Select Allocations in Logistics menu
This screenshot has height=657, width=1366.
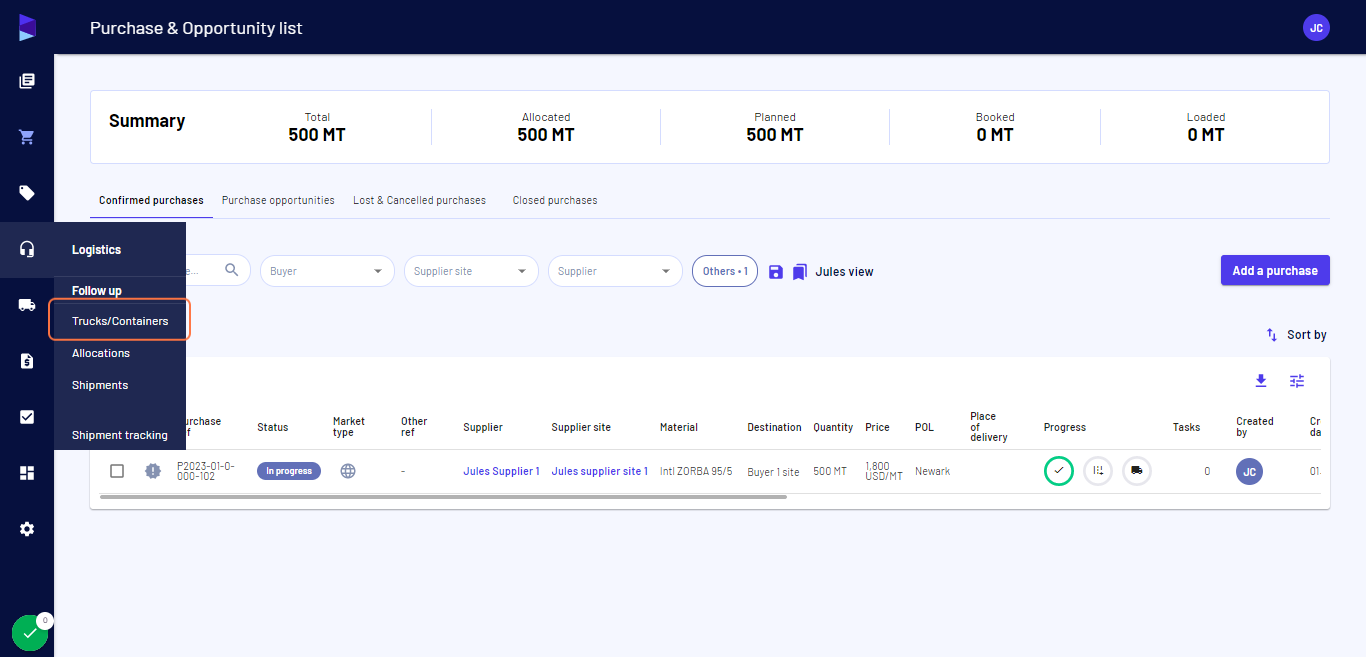tap(101, 353)
